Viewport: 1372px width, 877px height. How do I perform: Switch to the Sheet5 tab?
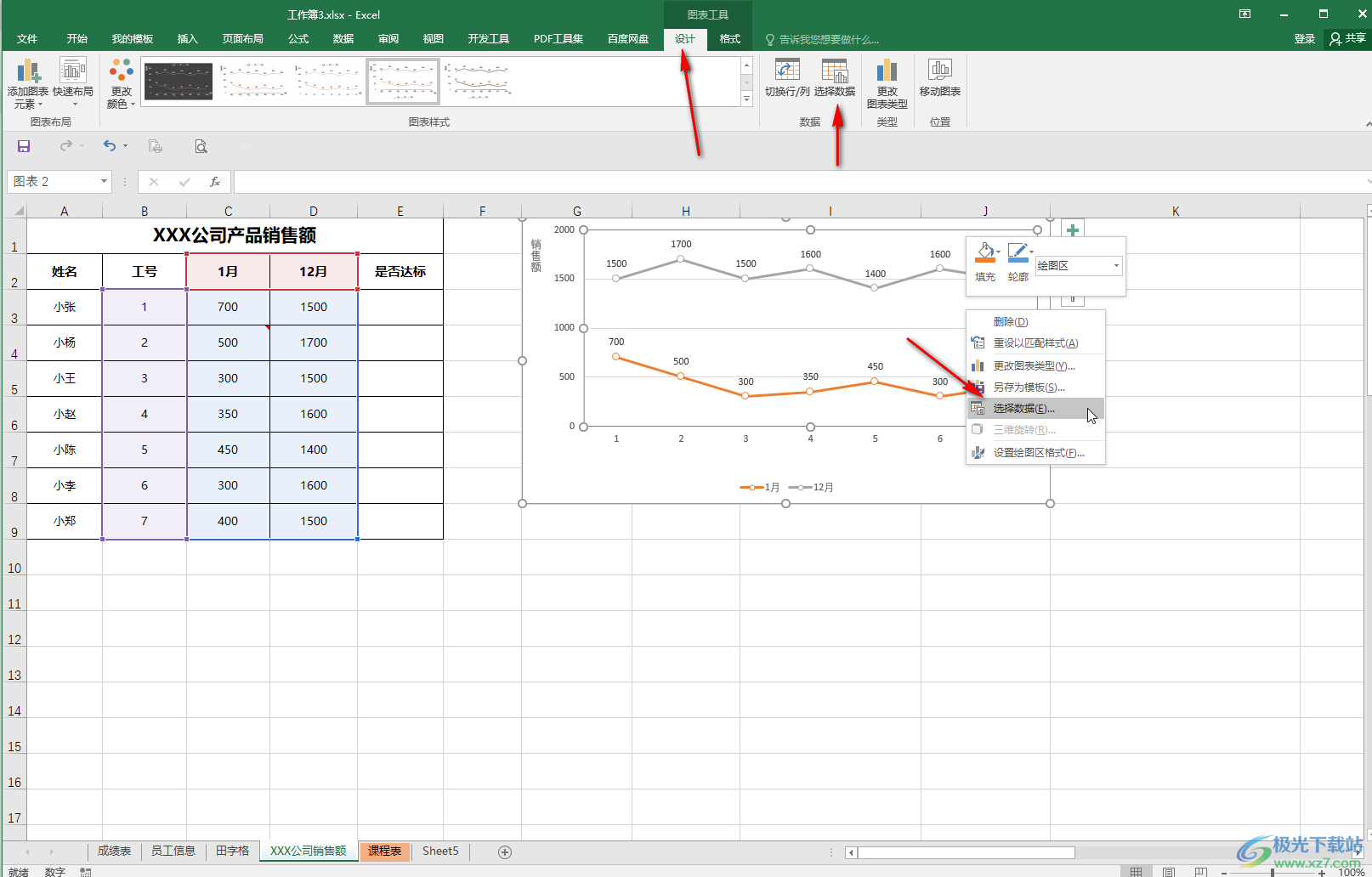click(440, 852)
